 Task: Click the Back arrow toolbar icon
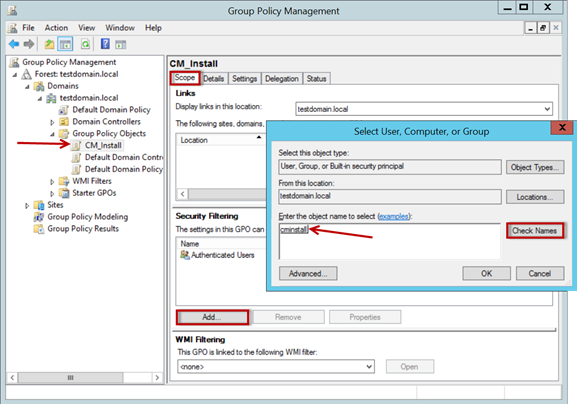(x=14, y=45)
